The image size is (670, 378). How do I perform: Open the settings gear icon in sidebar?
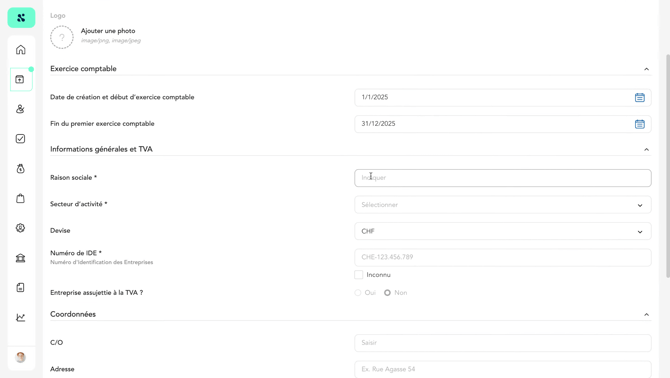coord(21,228)
